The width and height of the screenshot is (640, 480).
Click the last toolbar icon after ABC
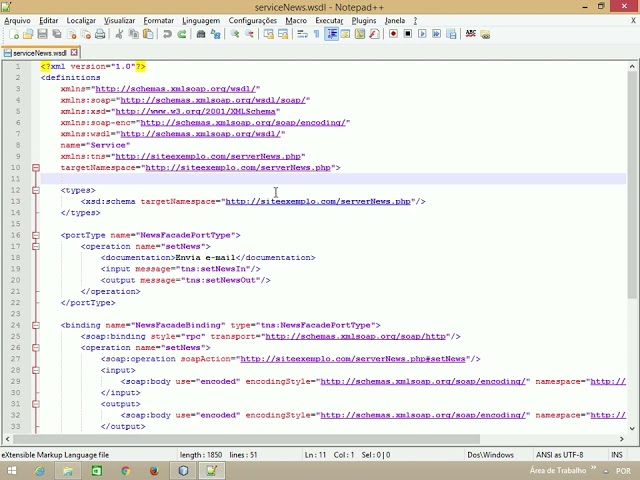(485, 34)
